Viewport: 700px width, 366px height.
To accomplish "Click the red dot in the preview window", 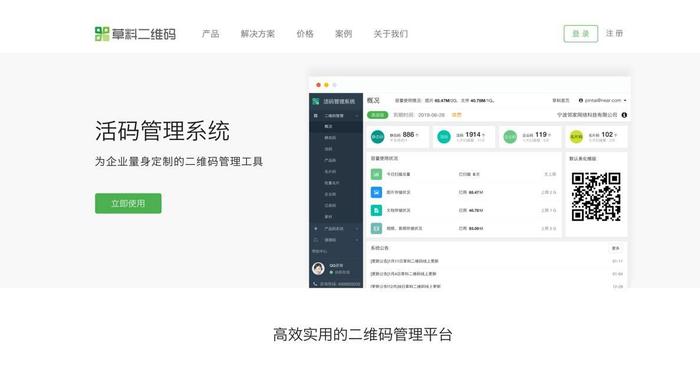I will [318, 85].
